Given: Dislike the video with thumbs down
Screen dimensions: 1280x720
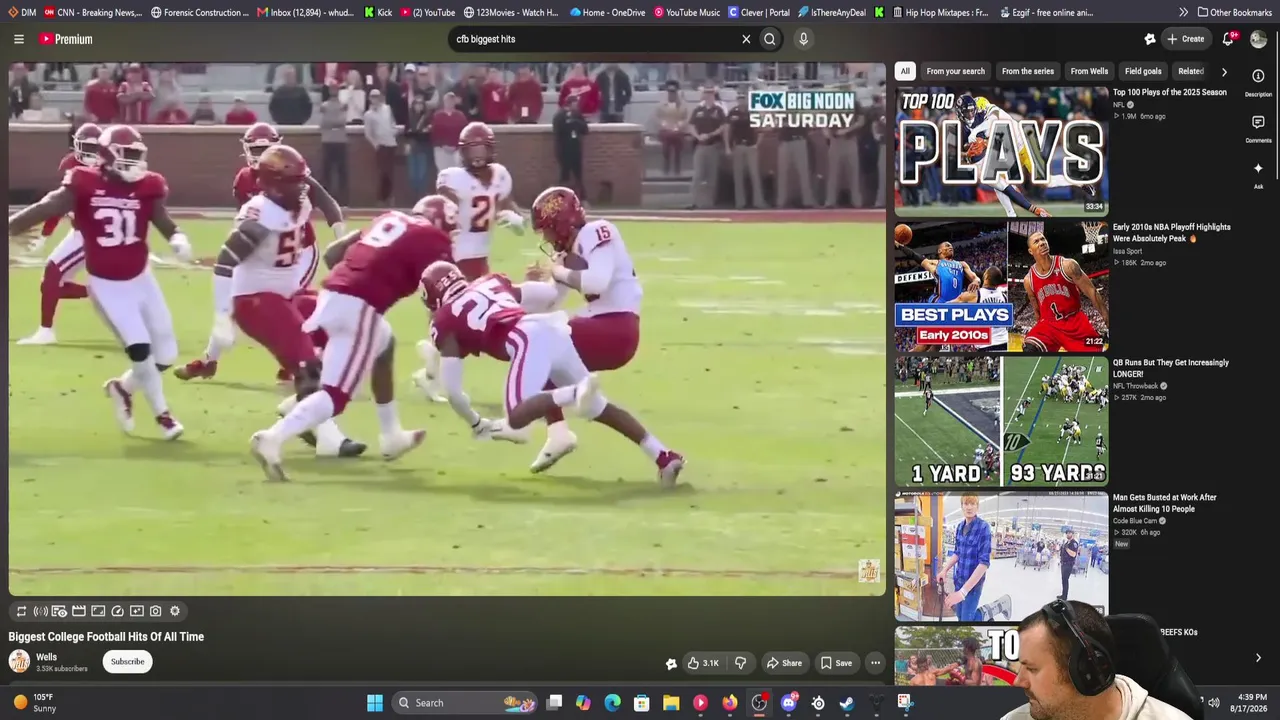Looking at the screenshot, I should tap(741, 663).
